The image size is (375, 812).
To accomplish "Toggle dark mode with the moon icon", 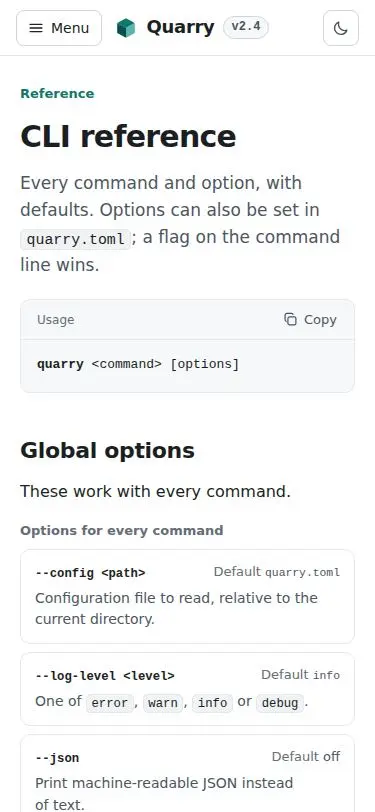I will coord(341,28).
